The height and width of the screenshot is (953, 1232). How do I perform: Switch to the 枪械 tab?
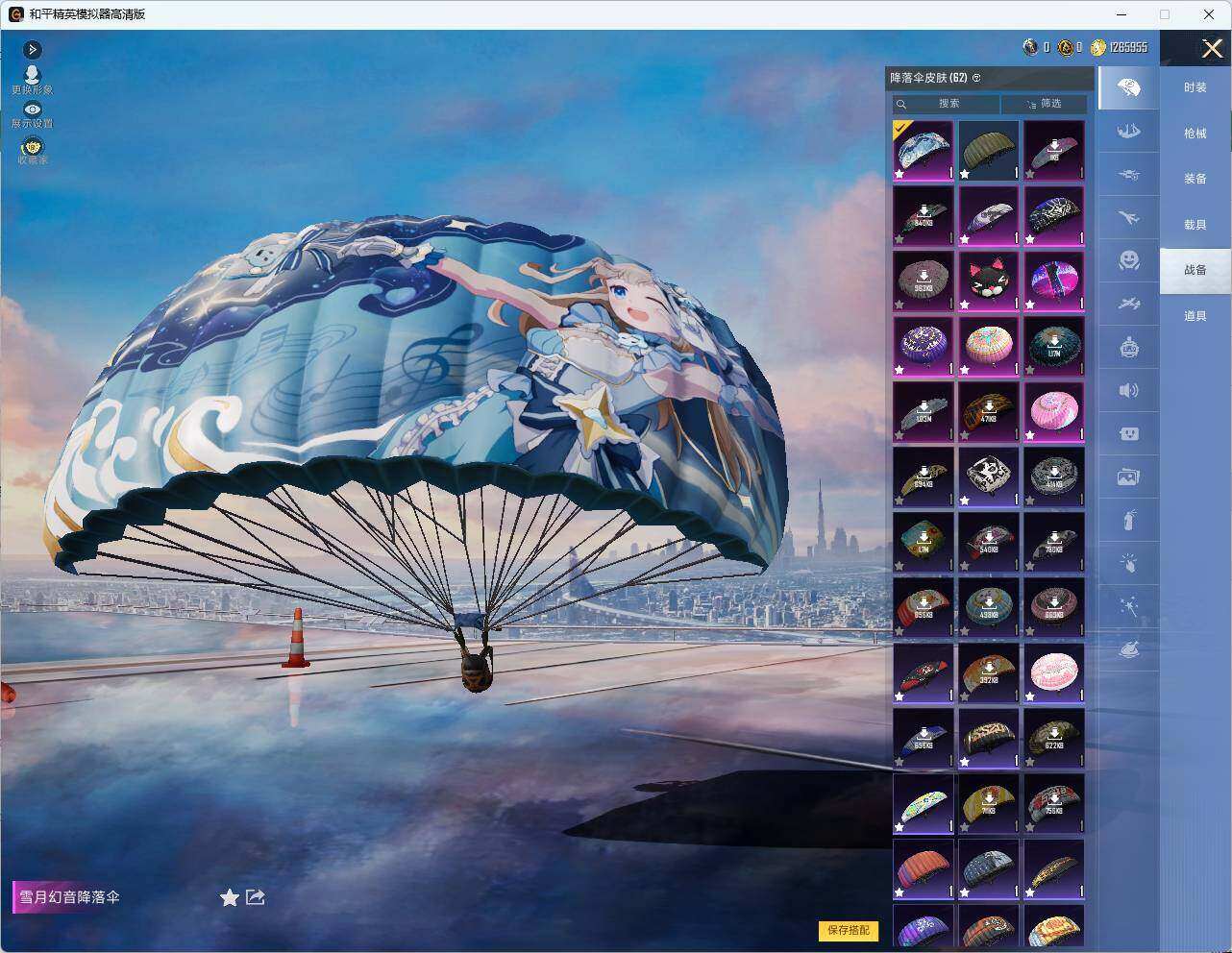click(1195, 134)
